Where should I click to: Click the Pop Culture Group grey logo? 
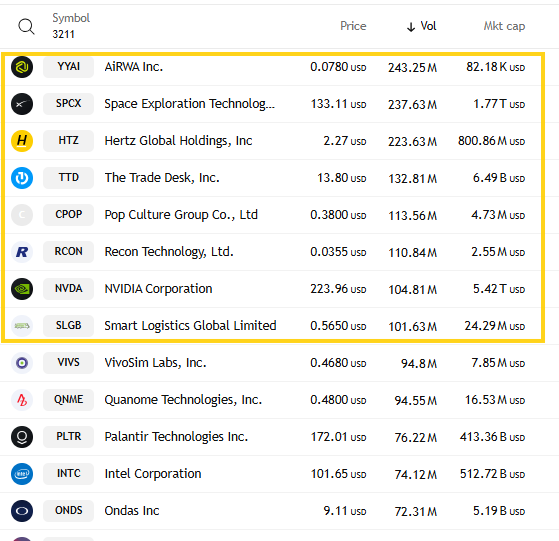click(22, 215)
